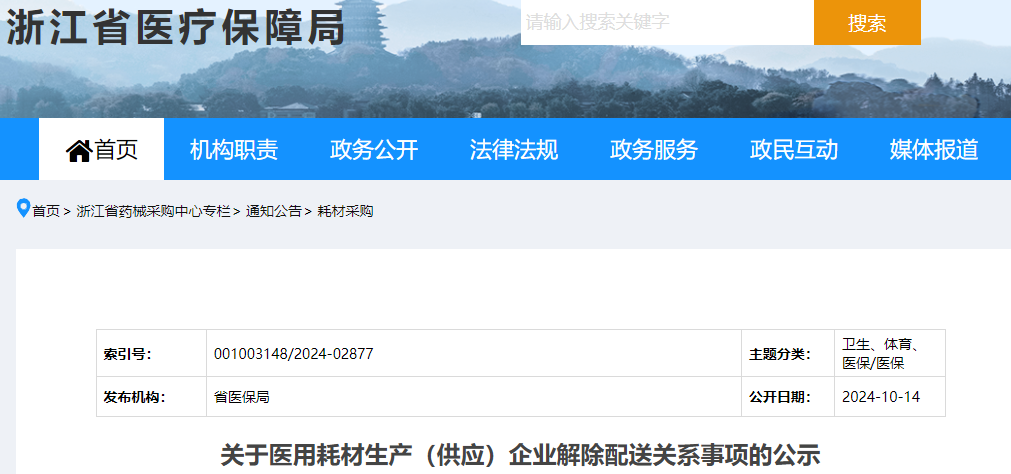This screenshot has height=474, width=1011.
Task: Go to 首页 breadcrumb link
Action: tap(46, 211)
